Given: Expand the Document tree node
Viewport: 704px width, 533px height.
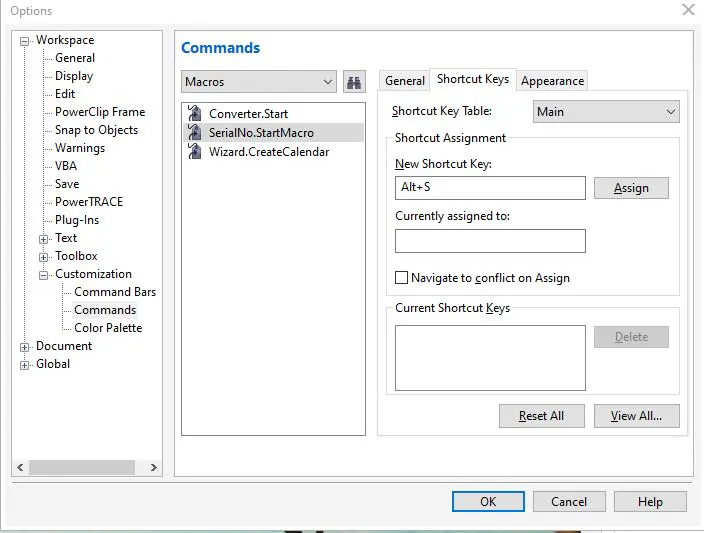Looking at the screenshot, I should (24, 347).
